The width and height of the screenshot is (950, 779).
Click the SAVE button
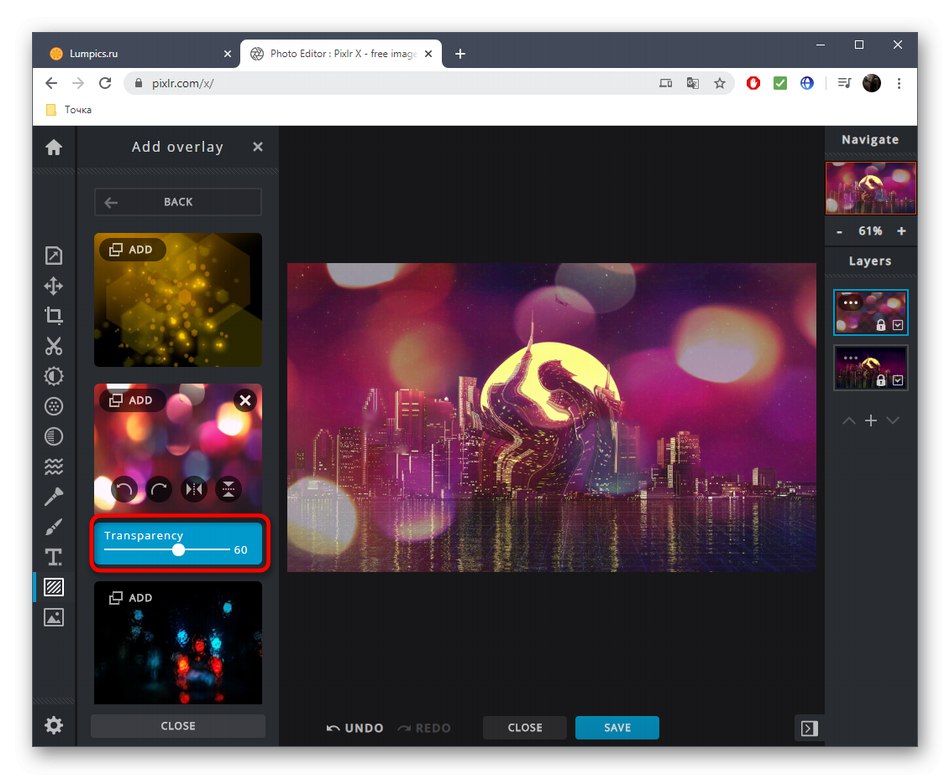(x=617, y=728)
